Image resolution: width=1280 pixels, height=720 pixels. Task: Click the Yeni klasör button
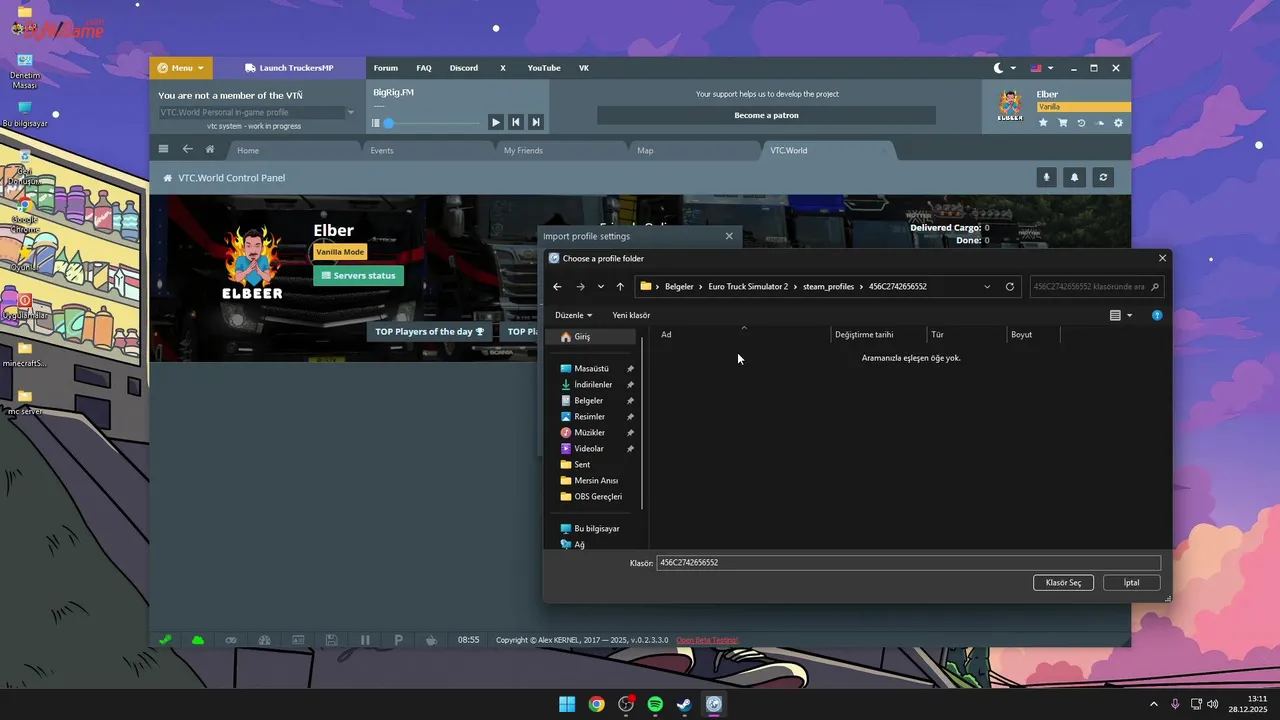[631, 315]
